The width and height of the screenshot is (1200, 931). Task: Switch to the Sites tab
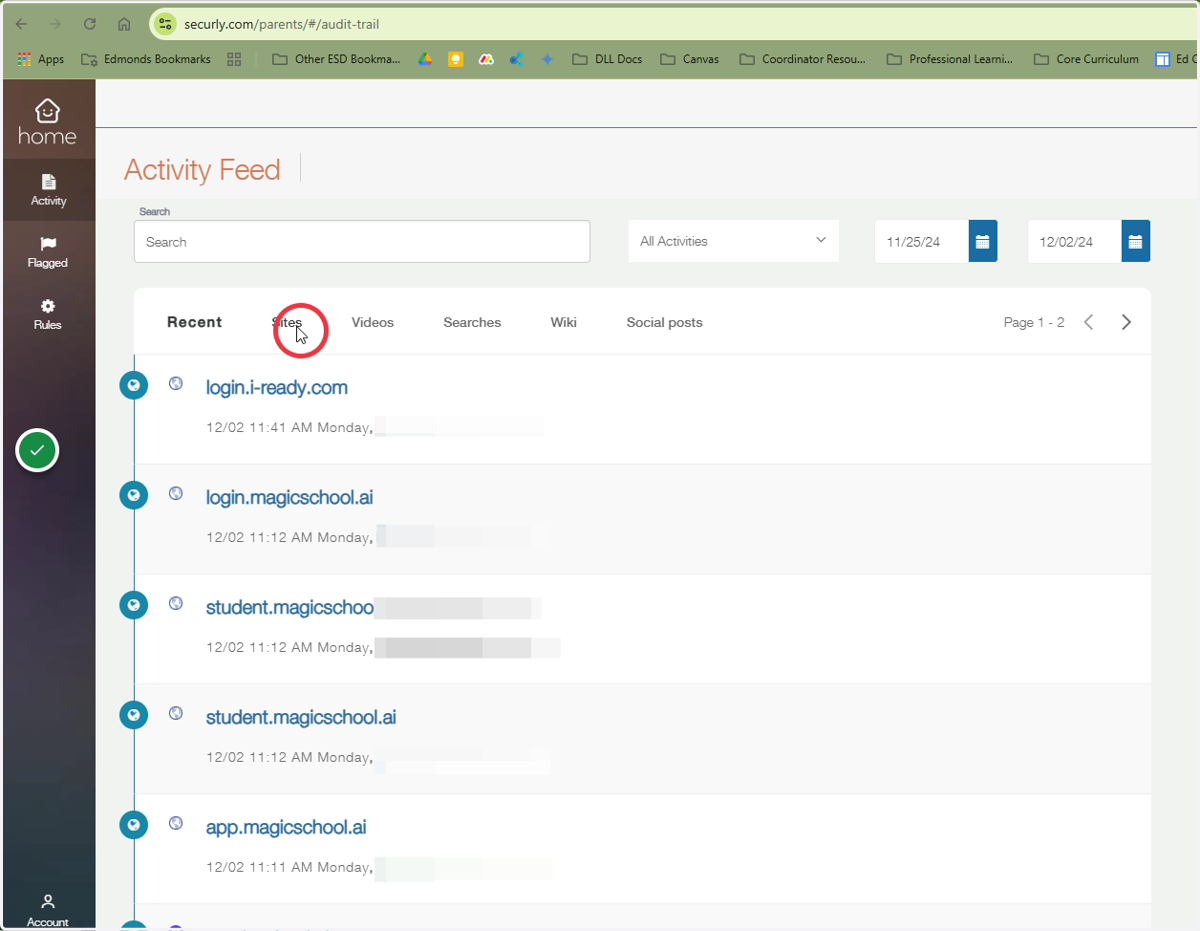click(x=287, y=322)
